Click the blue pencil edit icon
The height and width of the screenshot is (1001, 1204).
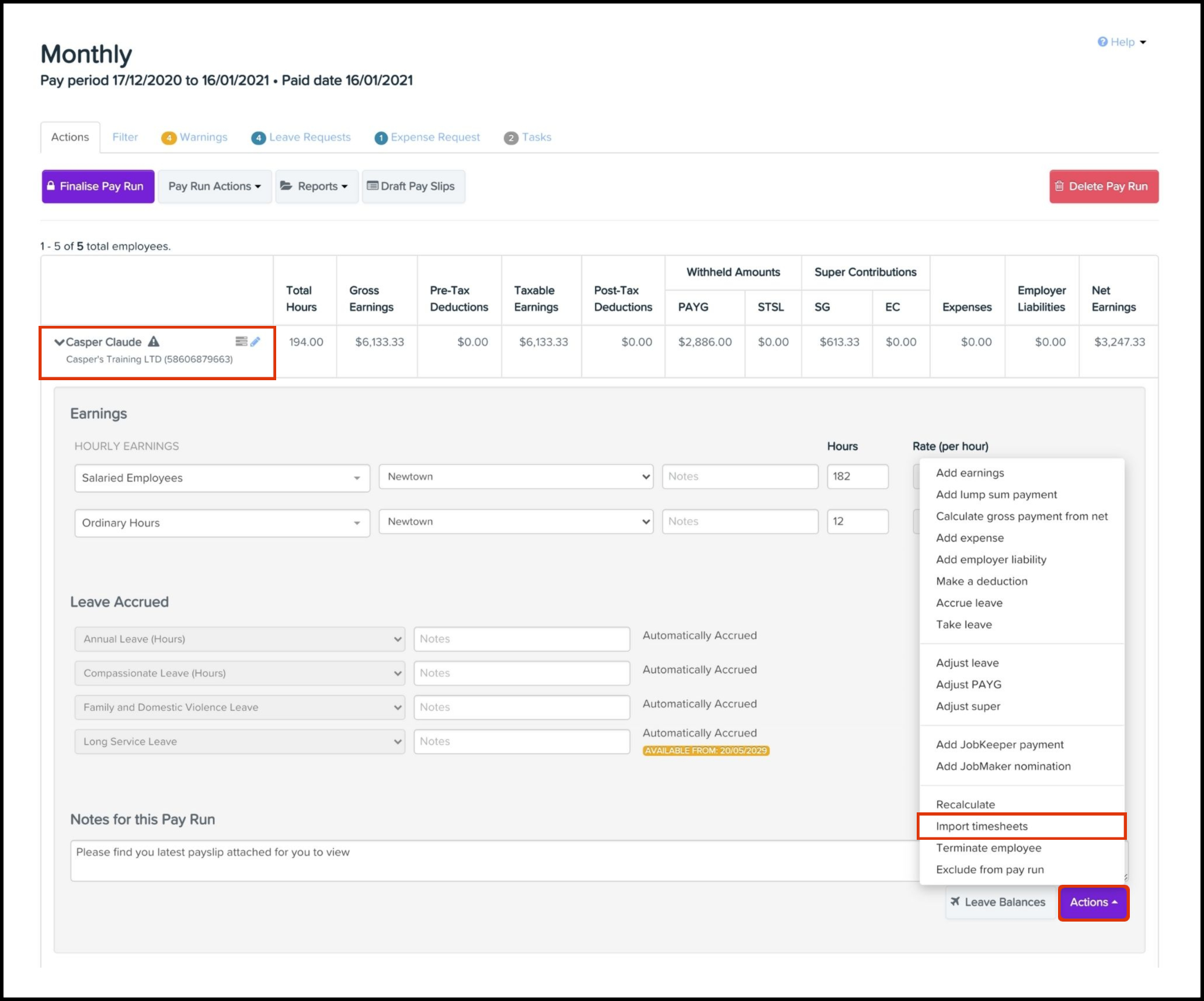pos(255,342)
